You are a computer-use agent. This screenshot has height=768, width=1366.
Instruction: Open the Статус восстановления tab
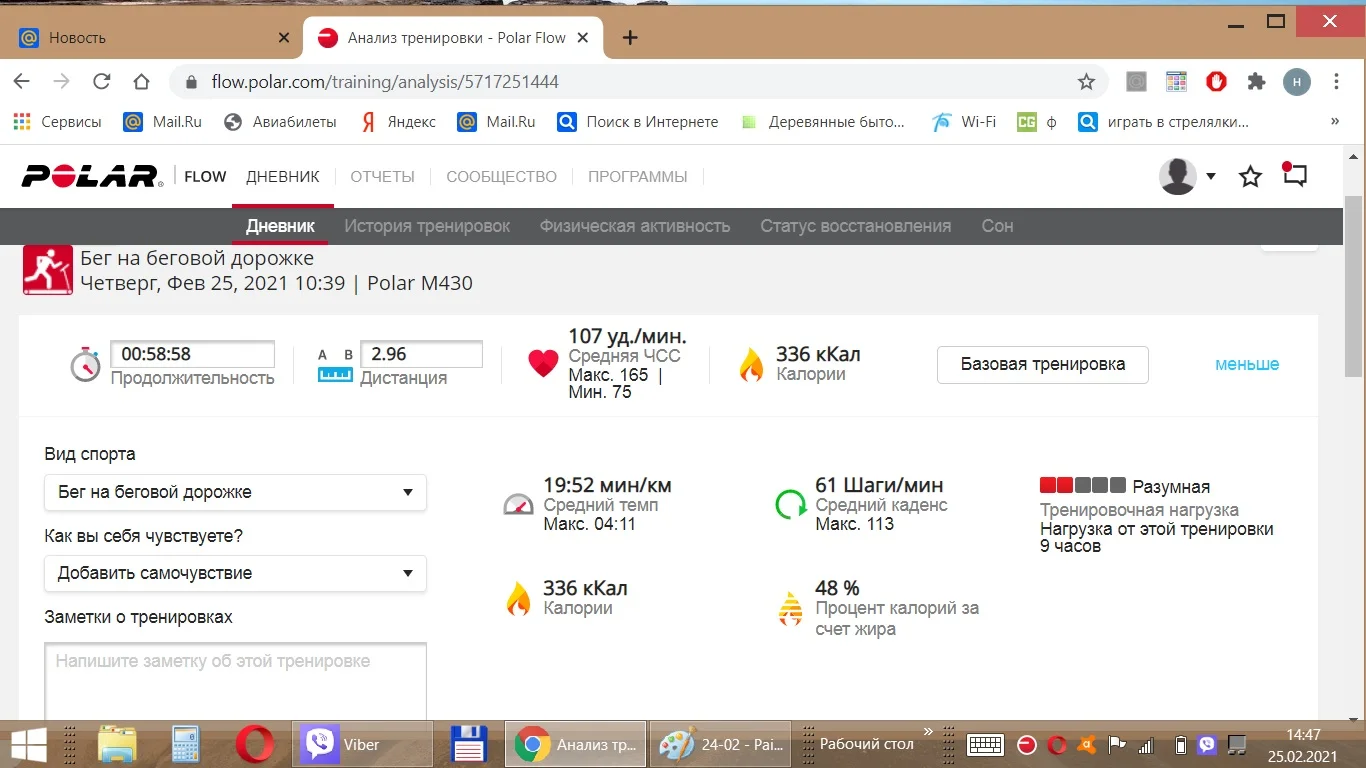coord(856,226)
